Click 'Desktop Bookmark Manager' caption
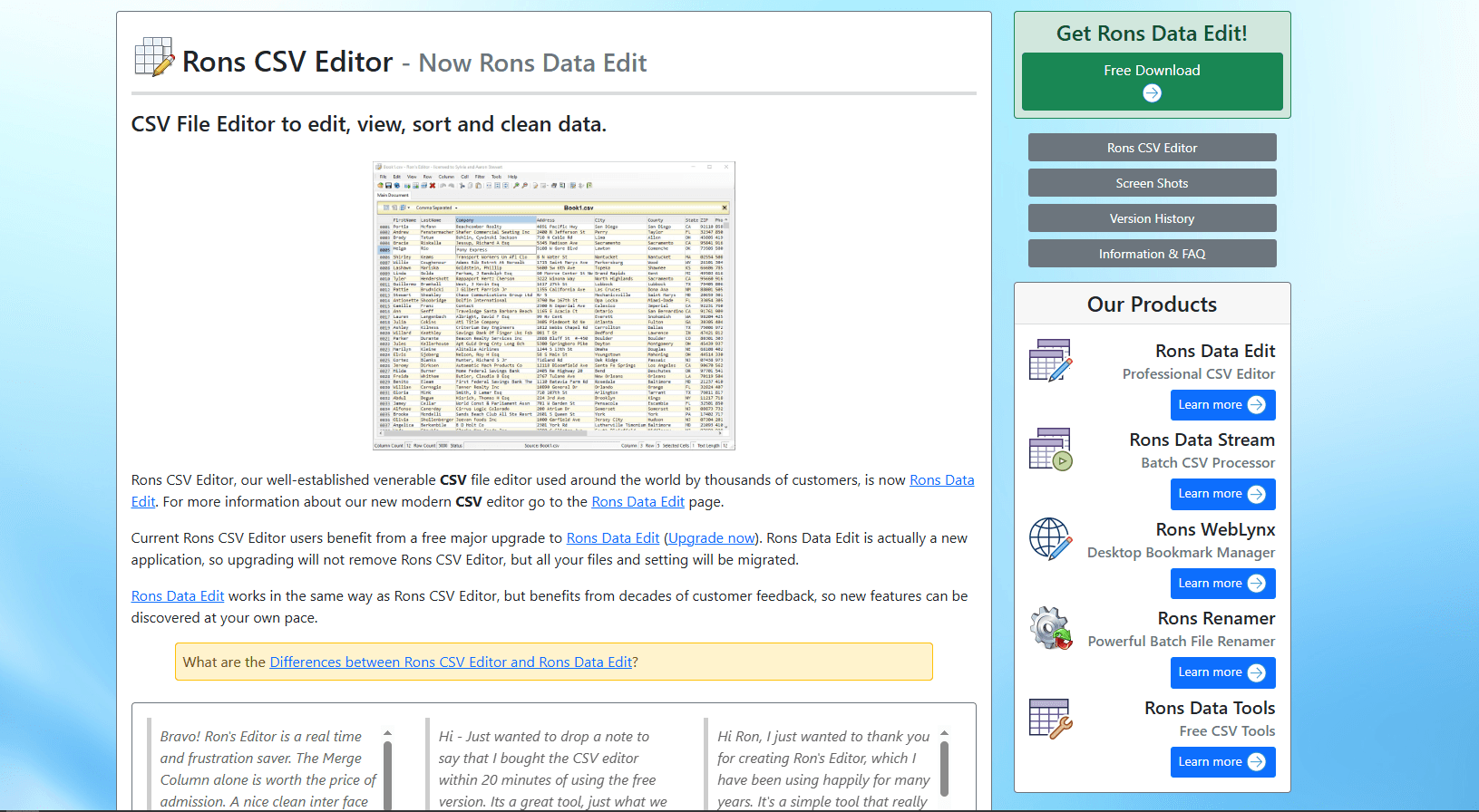This screenshot has width=1479, height=812. 1181,552
